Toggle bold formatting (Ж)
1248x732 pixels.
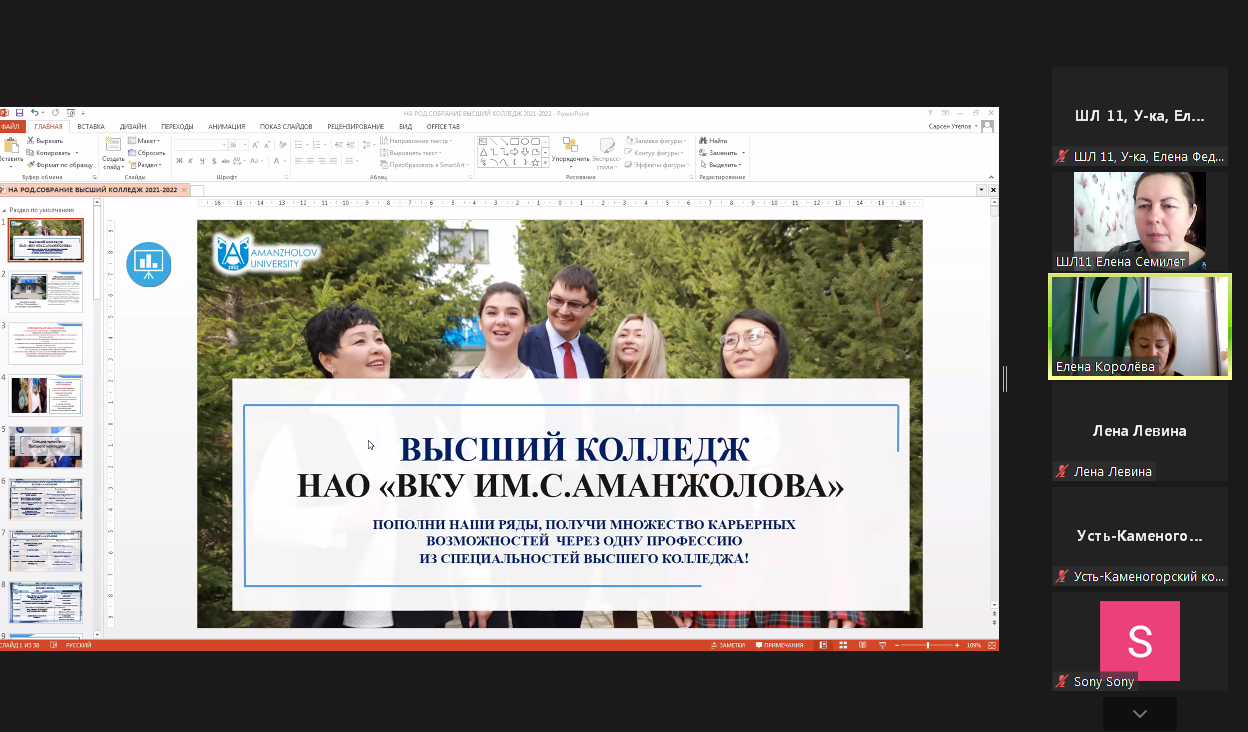pyautogui.click(x=179, y=161)
